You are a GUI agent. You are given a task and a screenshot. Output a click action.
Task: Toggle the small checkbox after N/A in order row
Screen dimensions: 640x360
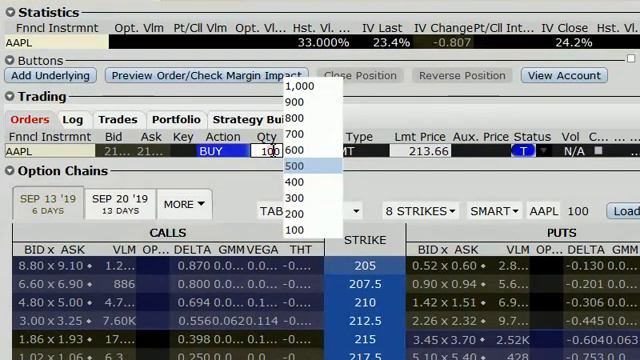tap(598, 151)
